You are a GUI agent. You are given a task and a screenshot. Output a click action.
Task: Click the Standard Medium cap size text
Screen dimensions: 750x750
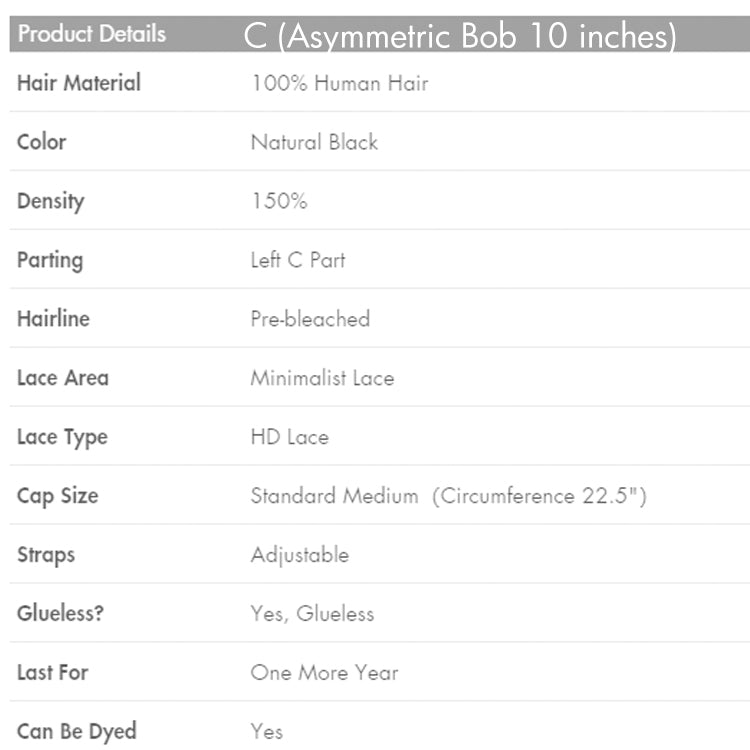coord(334,496)
